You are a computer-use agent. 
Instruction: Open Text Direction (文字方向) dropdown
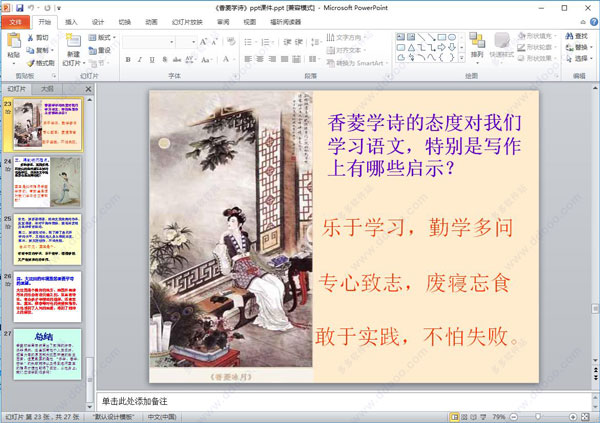click(346, 38)
